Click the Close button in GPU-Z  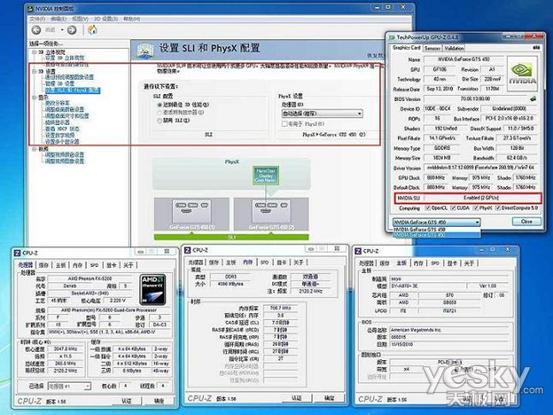(x=526, y=221)
